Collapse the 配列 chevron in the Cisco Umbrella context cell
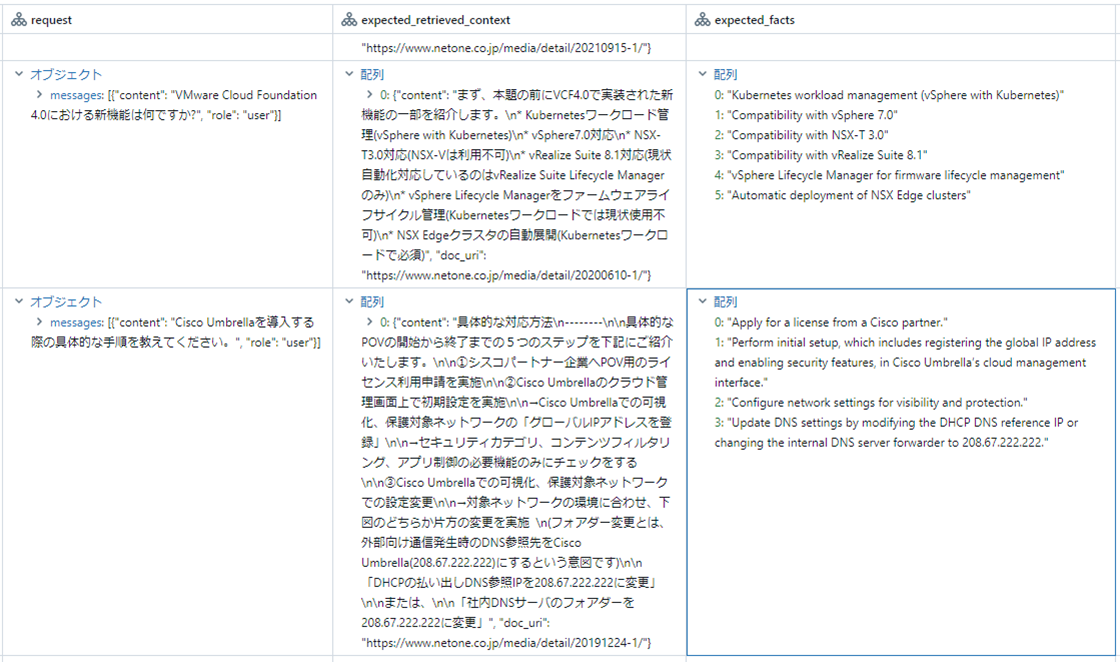 (x=349, y=301)
